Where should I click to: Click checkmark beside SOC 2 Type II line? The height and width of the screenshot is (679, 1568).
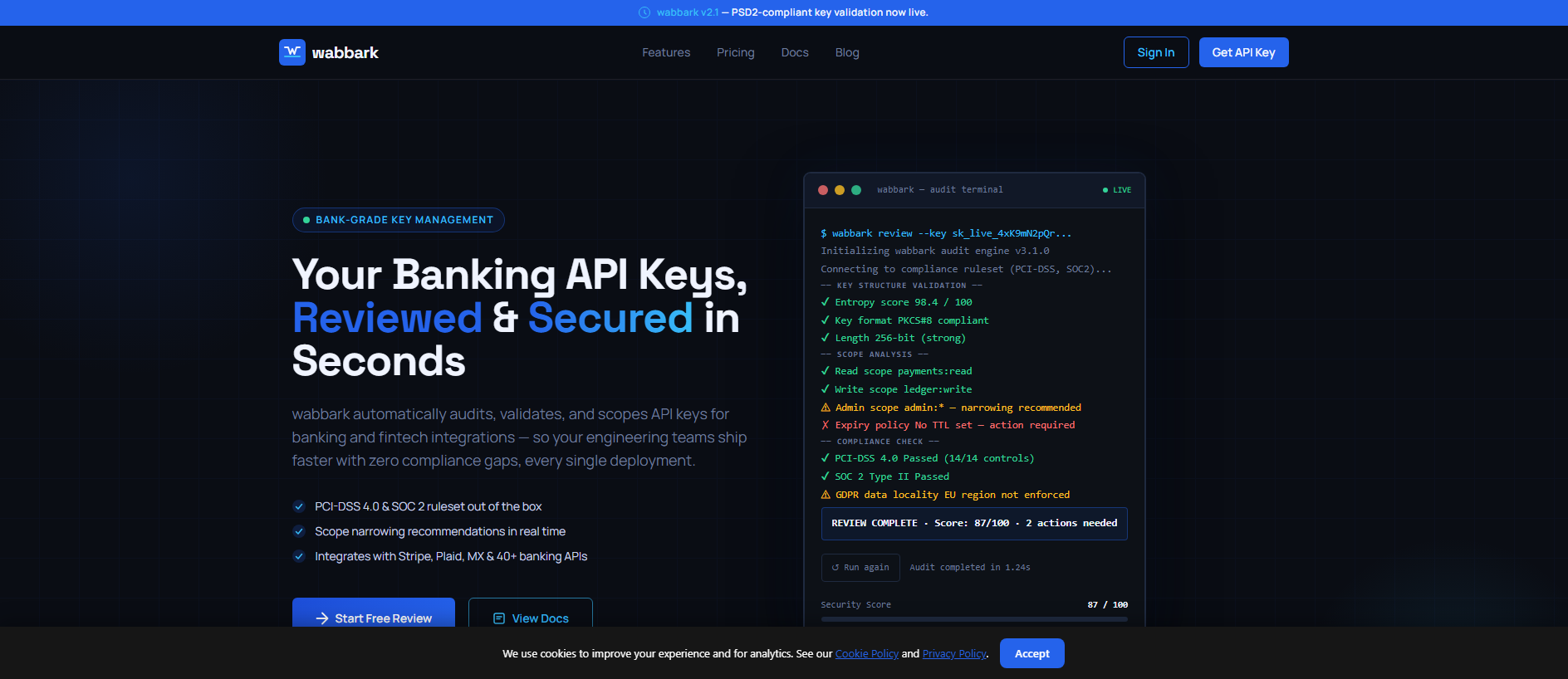tap(826, 476)
